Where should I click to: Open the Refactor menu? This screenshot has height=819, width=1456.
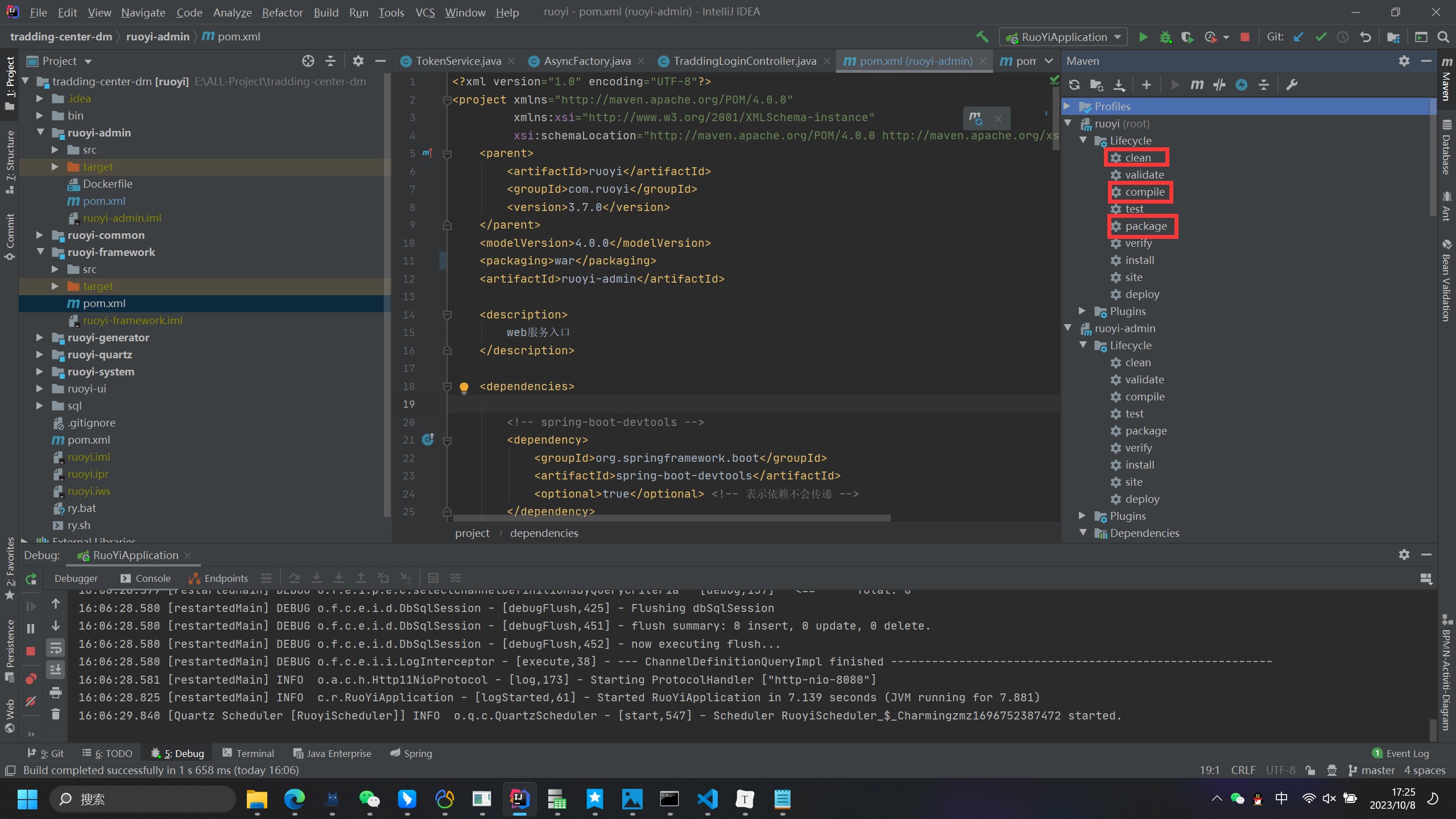point(282,12)
